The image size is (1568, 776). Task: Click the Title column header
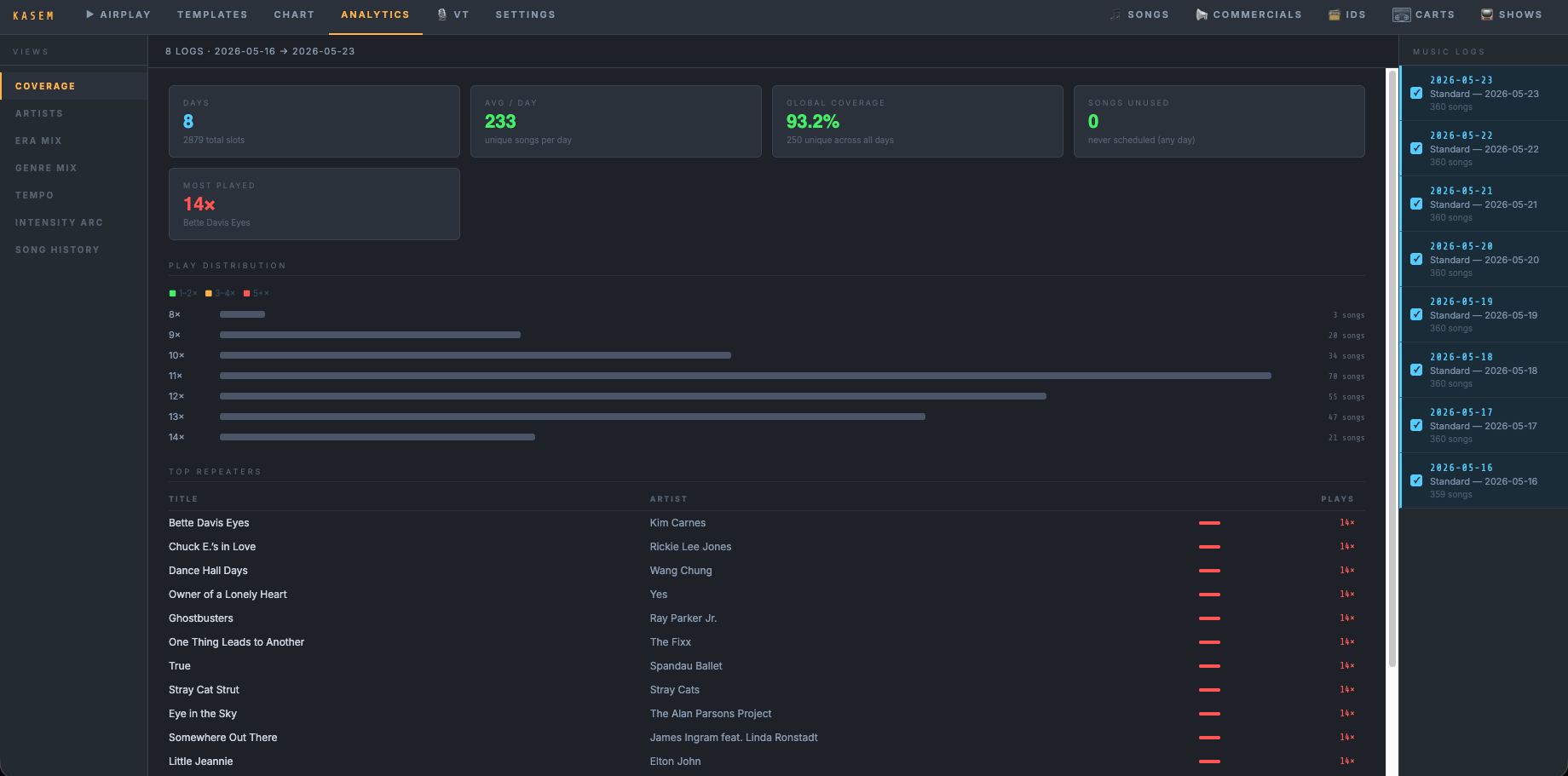pos(183,499)
